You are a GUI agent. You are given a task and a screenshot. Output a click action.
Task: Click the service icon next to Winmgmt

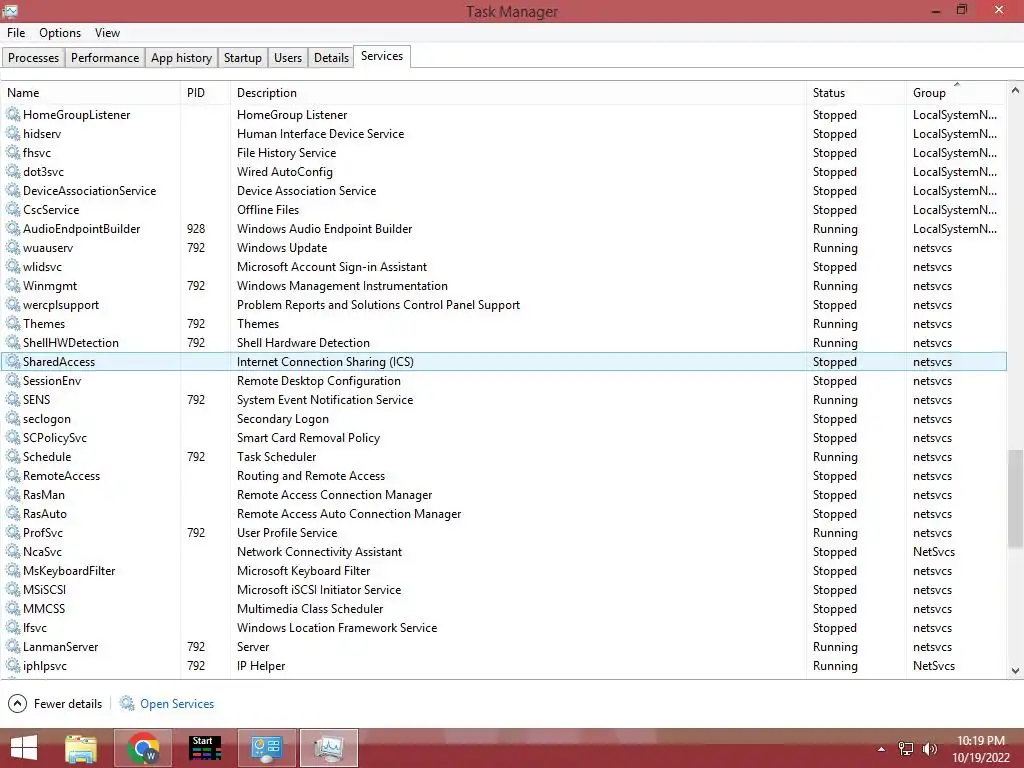click(13, 285)
